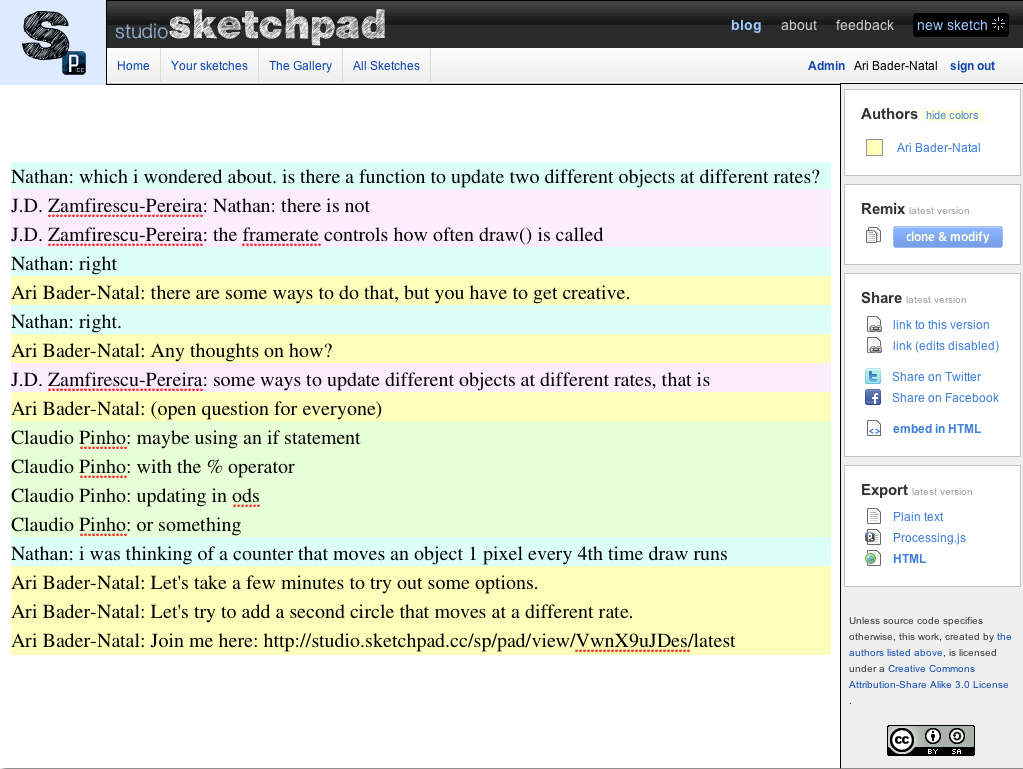Open the Admin link

[826, 66]
